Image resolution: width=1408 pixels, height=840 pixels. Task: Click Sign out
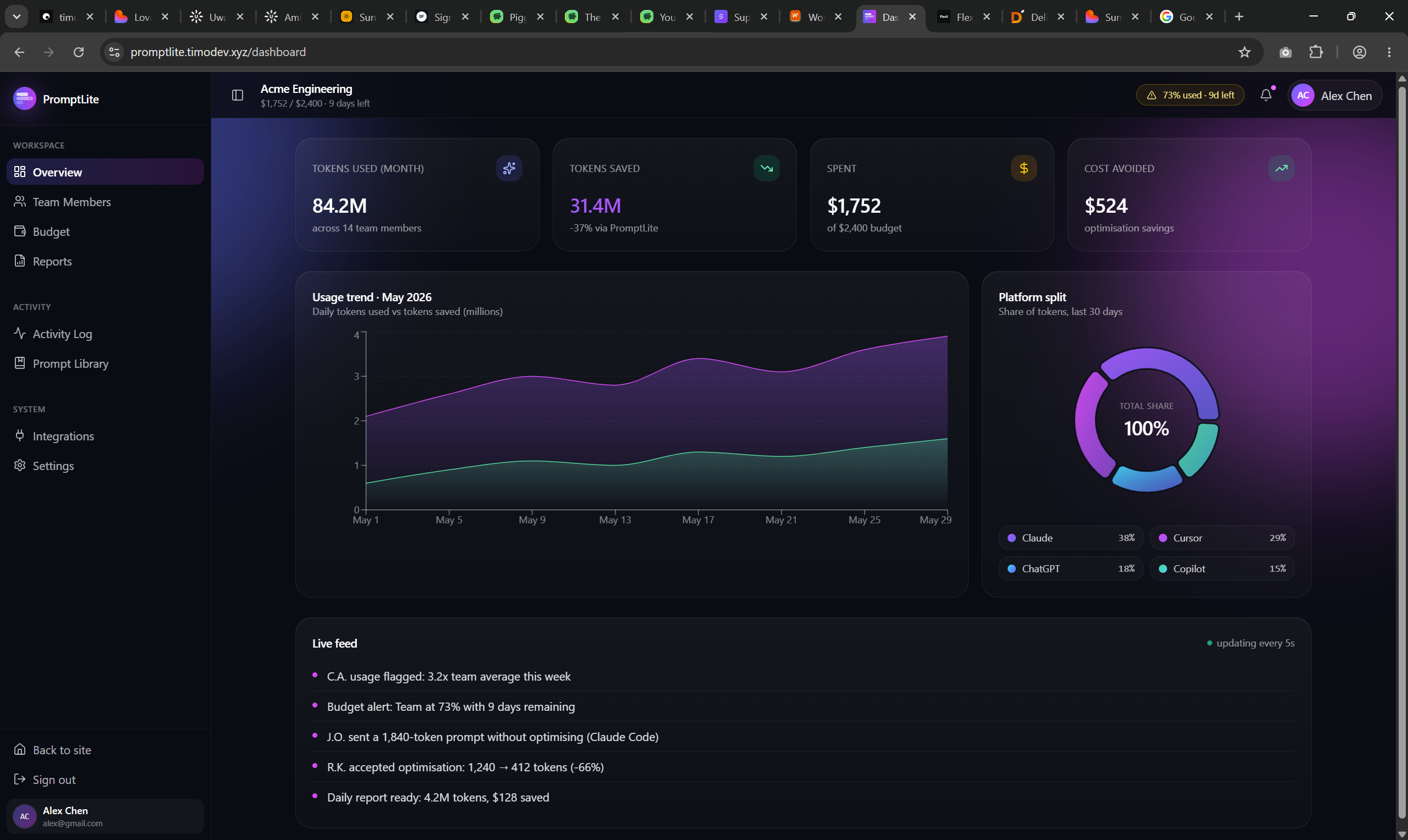tap(105, 780)
